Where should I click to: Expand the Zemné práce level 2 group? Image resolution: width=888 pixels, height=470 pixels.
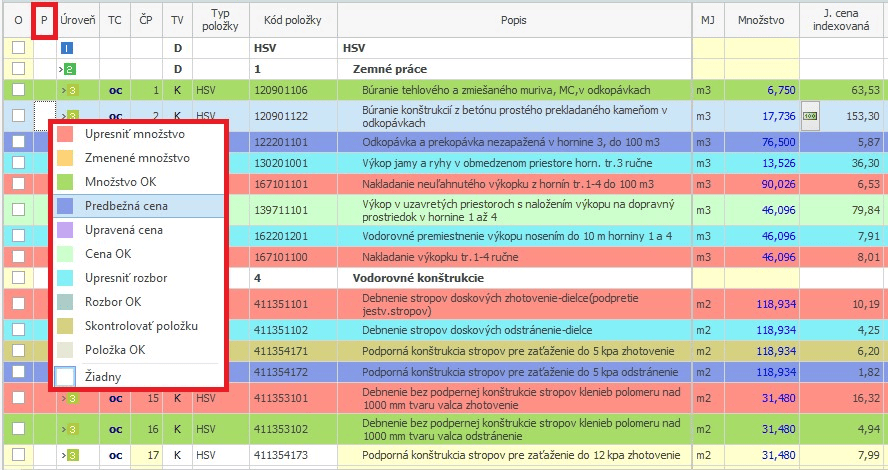pyautogui.click(x=62, y=69)
